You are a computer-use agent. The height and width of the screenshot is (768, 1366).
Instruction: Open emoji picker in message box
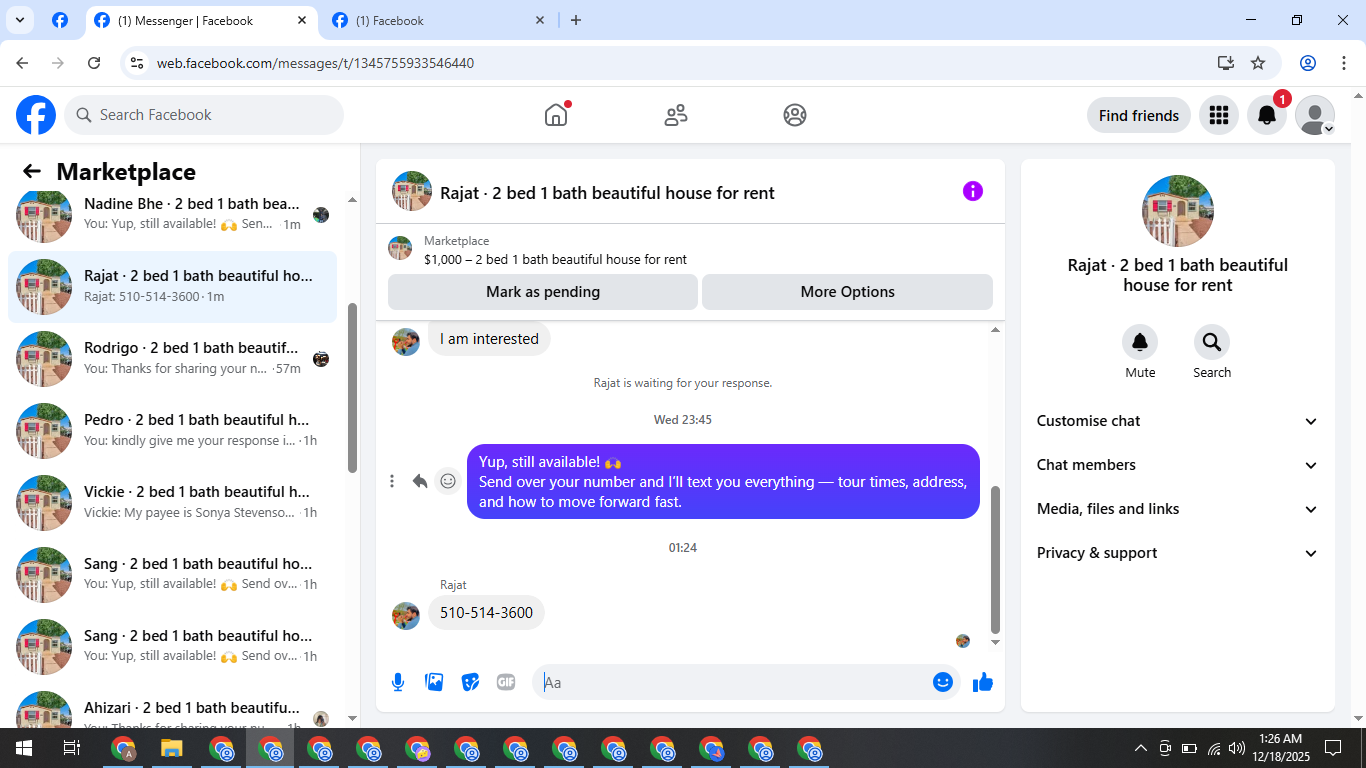(x=943, y=682)
